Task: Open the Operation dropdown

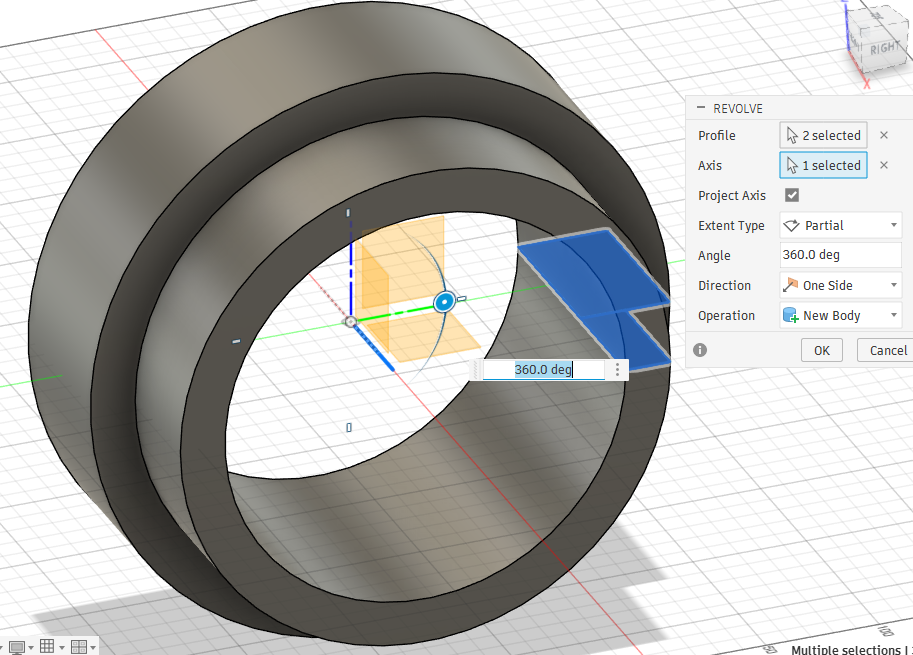Action: point(841,316)
